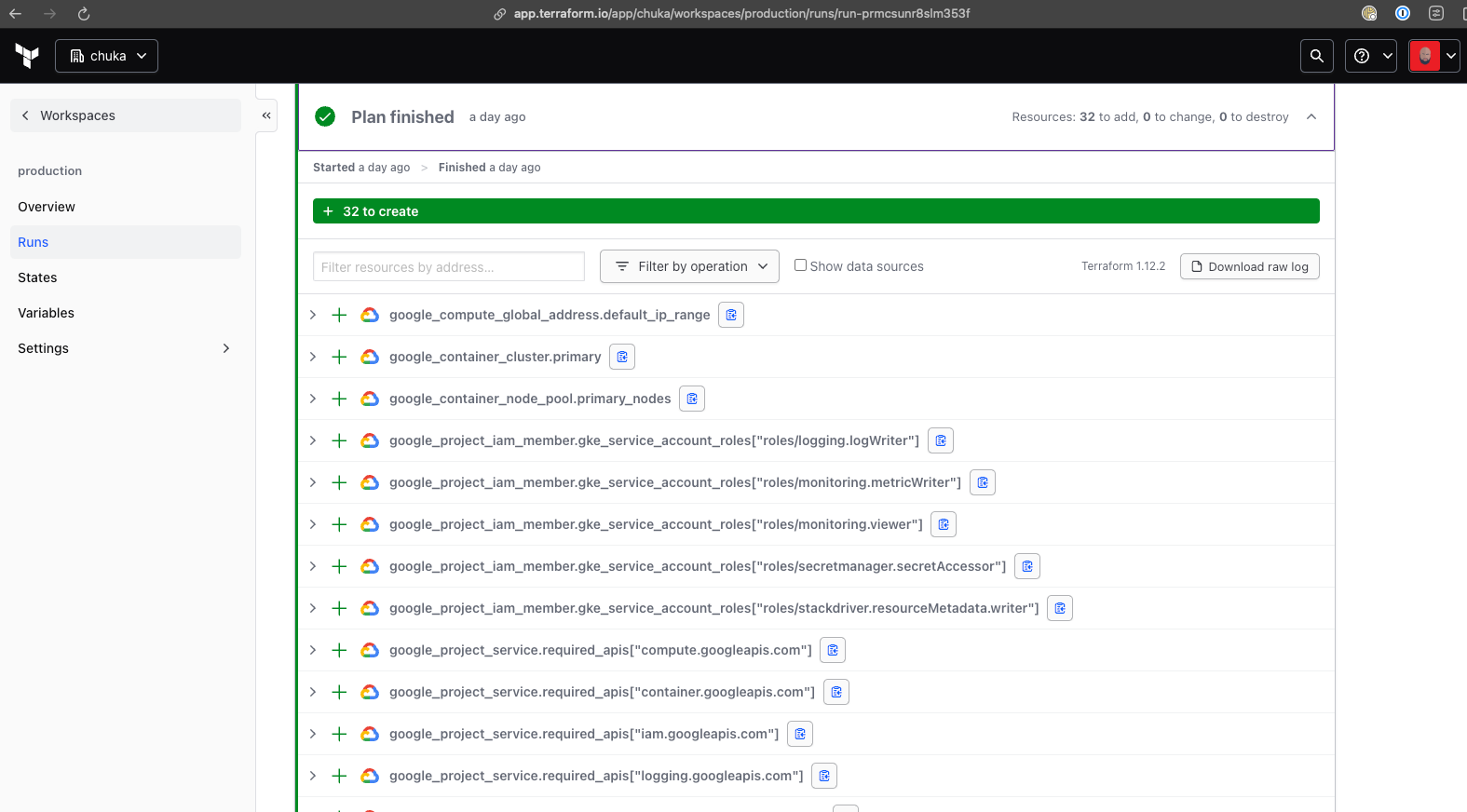Reload the page with browser refresh icon
This screenshot has width=1467, height=812.
click(x=84, y=13)
